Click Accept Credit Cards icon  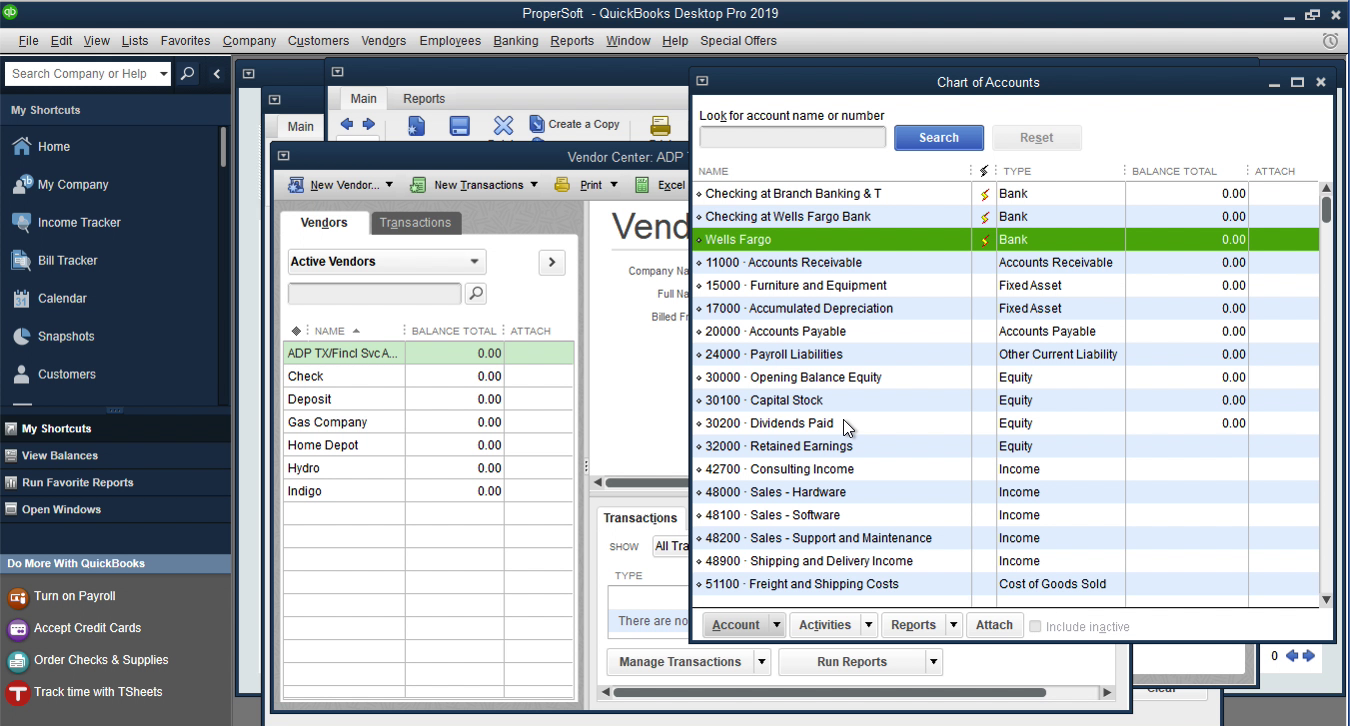17,629
